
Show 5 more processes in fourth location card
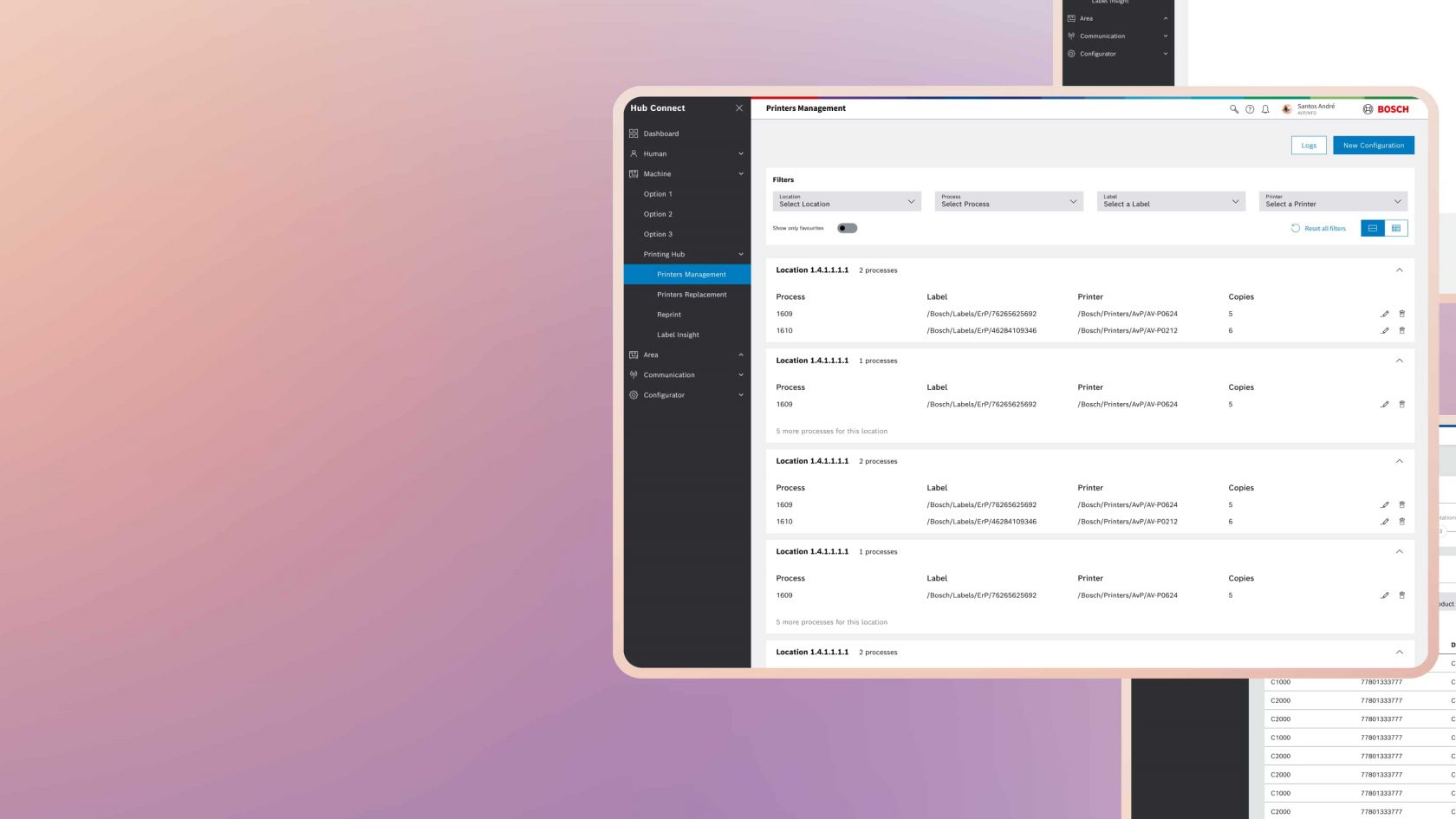[832, 622]
